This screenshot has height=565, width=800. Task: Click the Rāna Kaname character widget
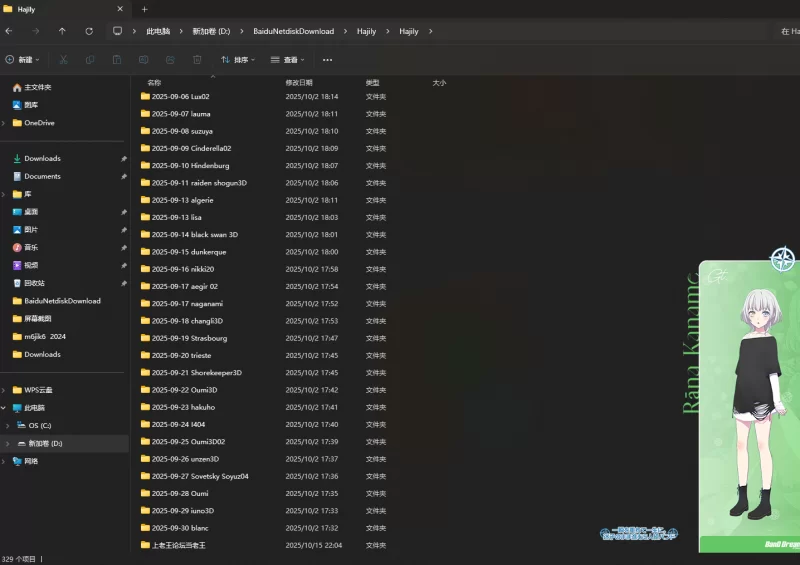point(749,407)
